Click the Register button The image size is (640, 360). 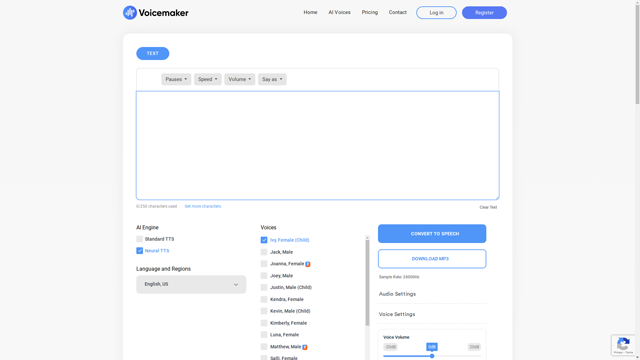484,13
